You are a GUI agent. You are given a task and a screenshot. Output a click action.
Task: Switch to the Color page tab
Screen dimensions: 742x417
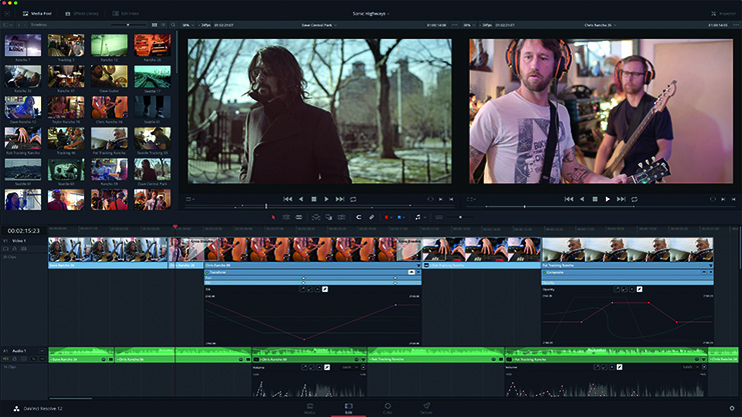pyautogui.click(x=387, y=408)
